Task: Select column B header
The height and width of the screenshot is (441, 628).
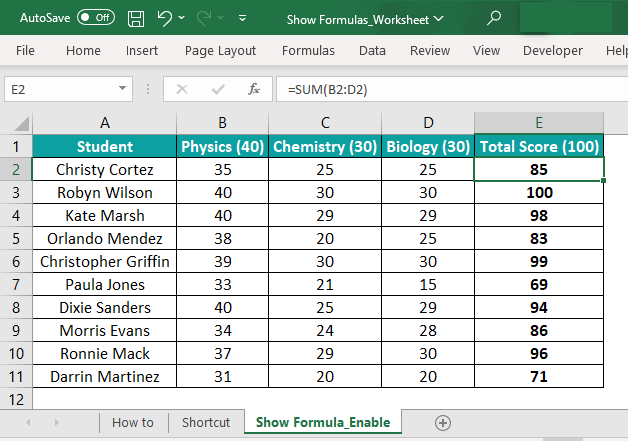Action: click(x=222, y=123)
